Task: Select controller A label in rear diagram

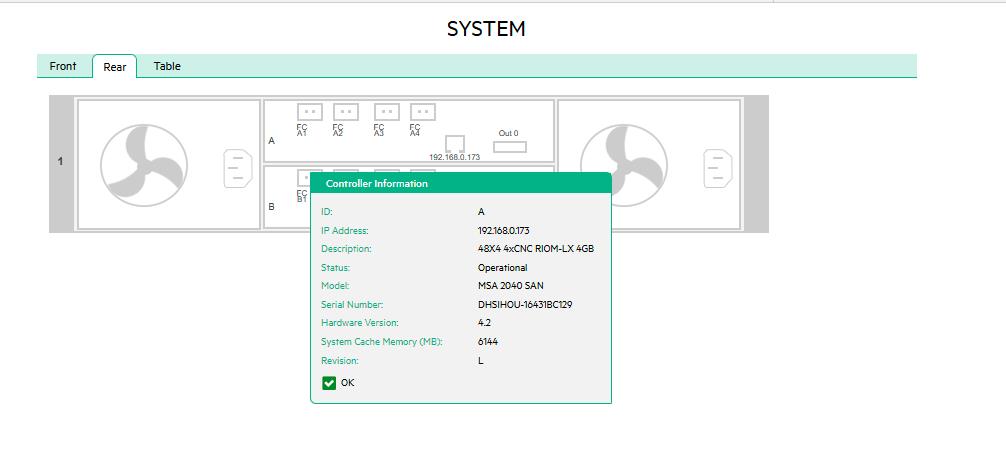Action: point(271,141)
